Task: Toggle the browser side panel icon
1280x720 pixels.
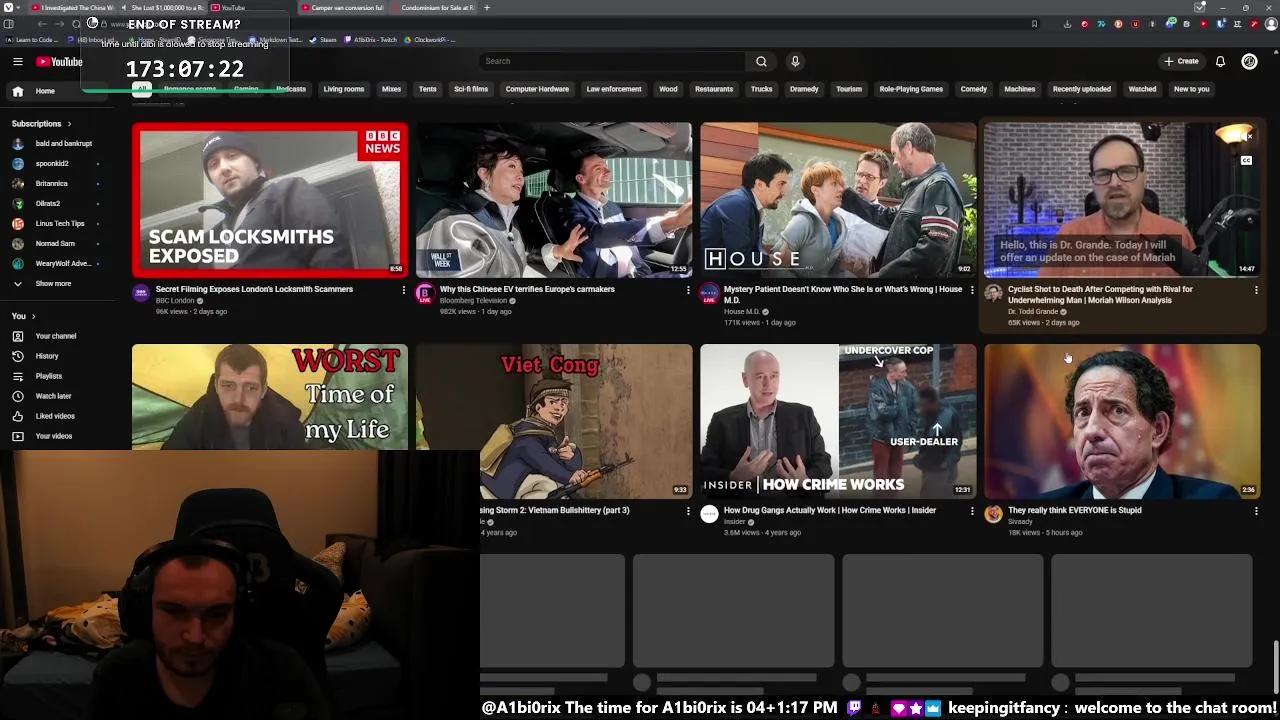Action: tap(8, 24)
